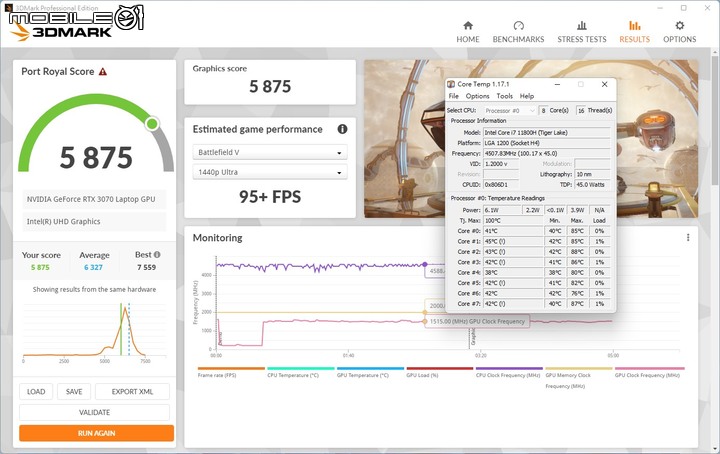
Task: Toggle the Frame rate (FPS) legend
Action: [x=231, y=372]
